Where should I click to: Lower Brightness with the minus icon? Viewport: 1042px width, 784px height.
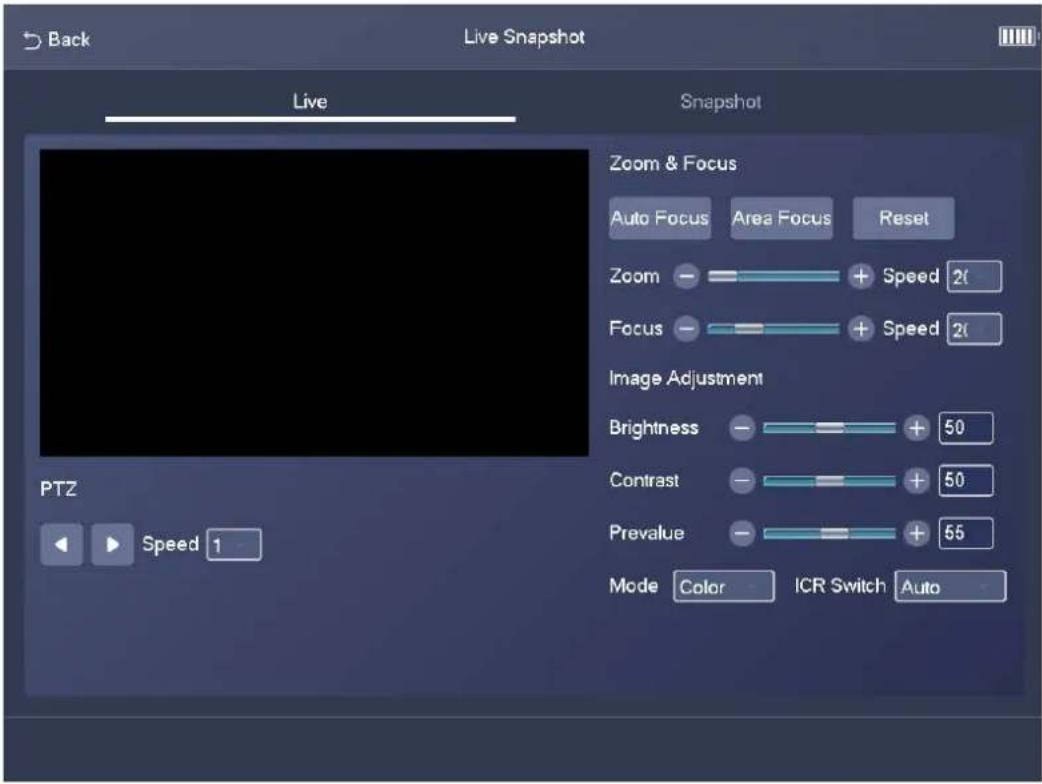pos(742,428)
